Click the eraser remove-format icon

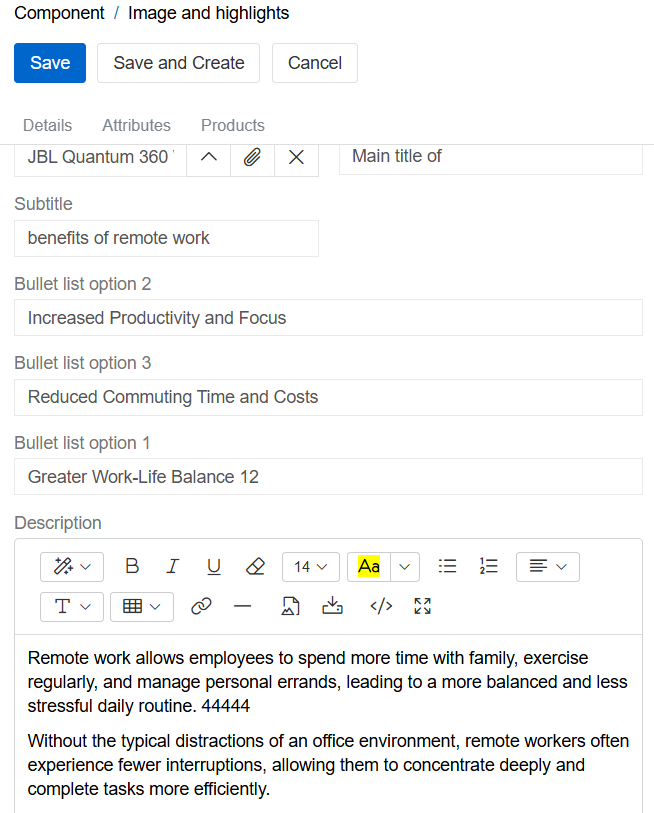[255, 566]
